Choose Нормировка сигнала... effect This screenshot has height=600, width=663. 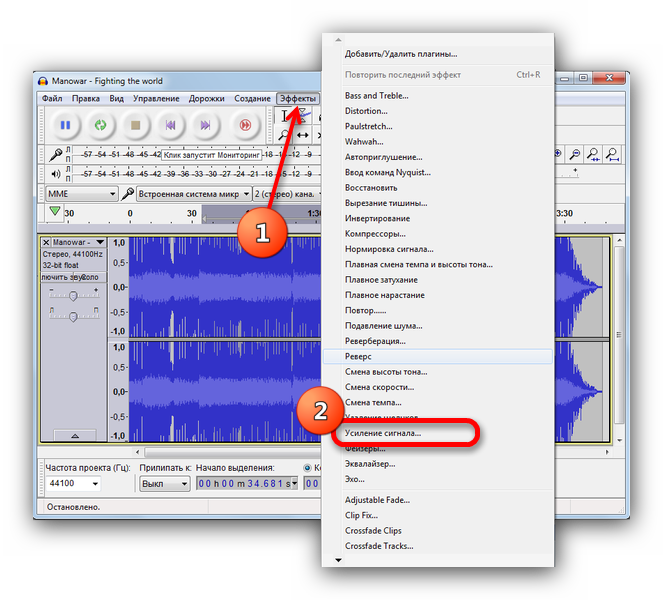point(438,249)
